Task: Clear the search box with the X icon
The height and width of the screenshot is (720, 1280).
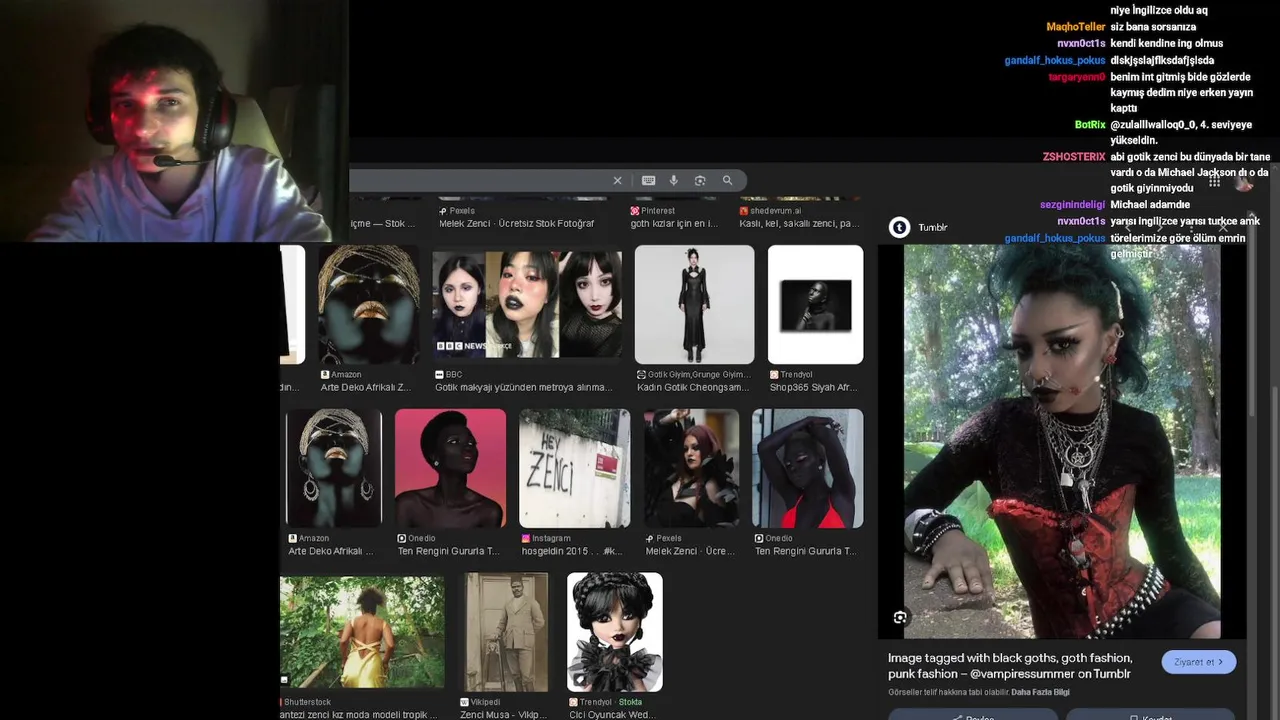Action: point(617,181)
